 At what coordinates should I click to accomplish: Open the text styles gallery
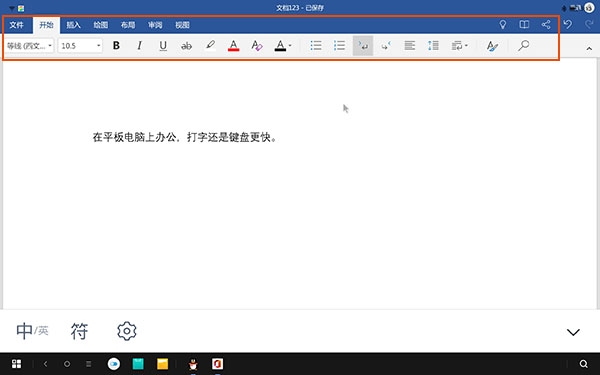click(x=492, y=46)
